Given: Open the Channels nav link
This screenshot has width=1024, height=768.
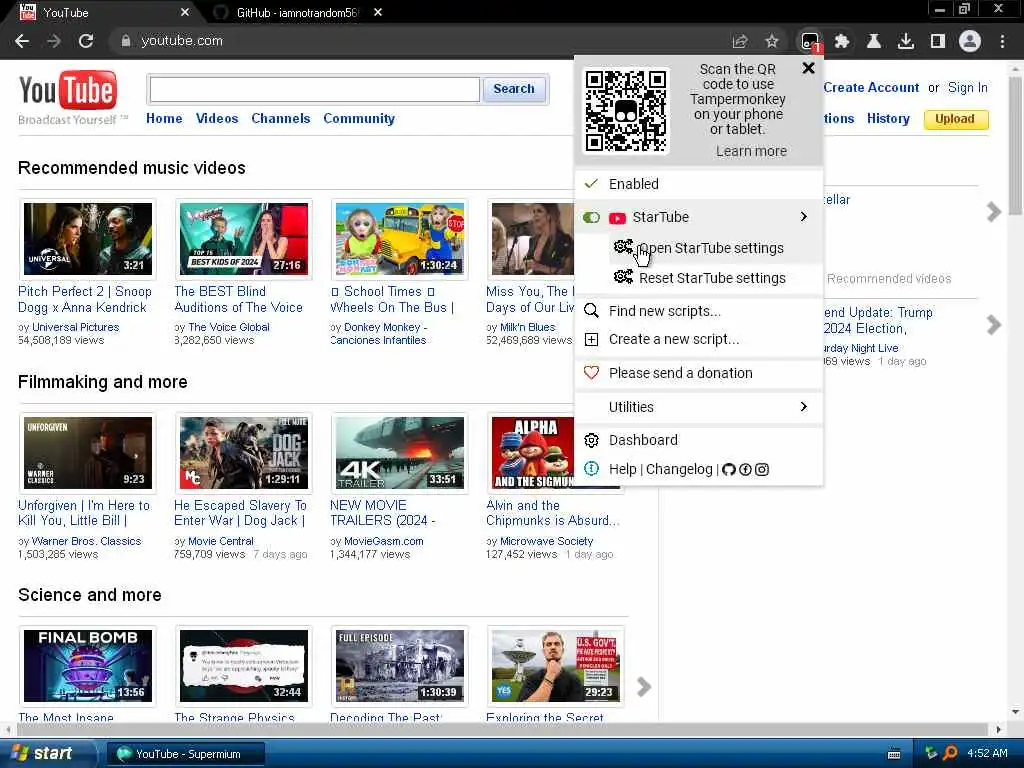Looking at the screenshot, I should [x=281, y=118].
